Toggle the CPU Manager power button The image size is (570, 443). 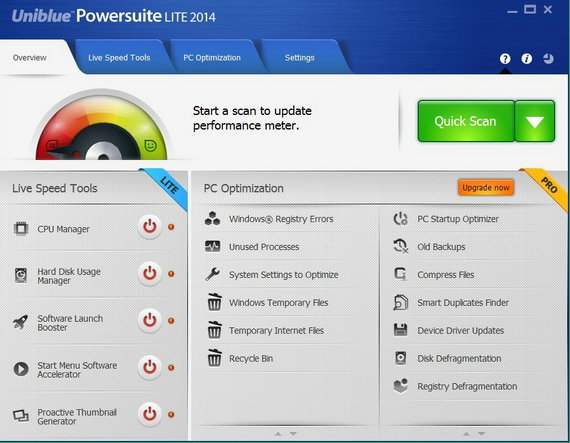(x=149, y=227)
